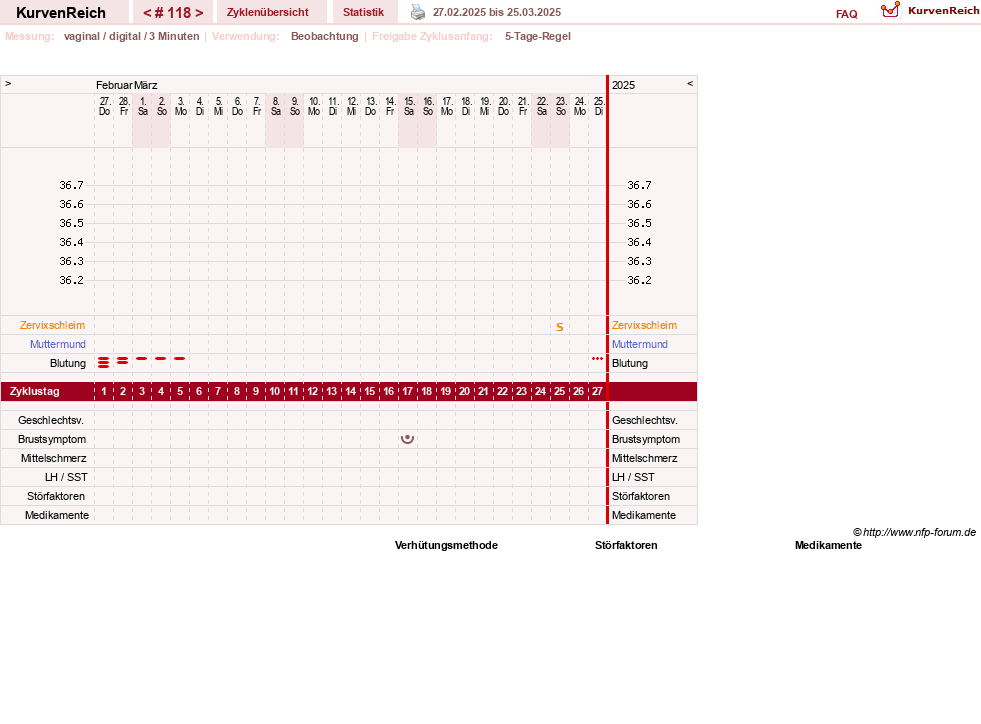Click the '5-Tage-Regel' value

tap(538, 36)
